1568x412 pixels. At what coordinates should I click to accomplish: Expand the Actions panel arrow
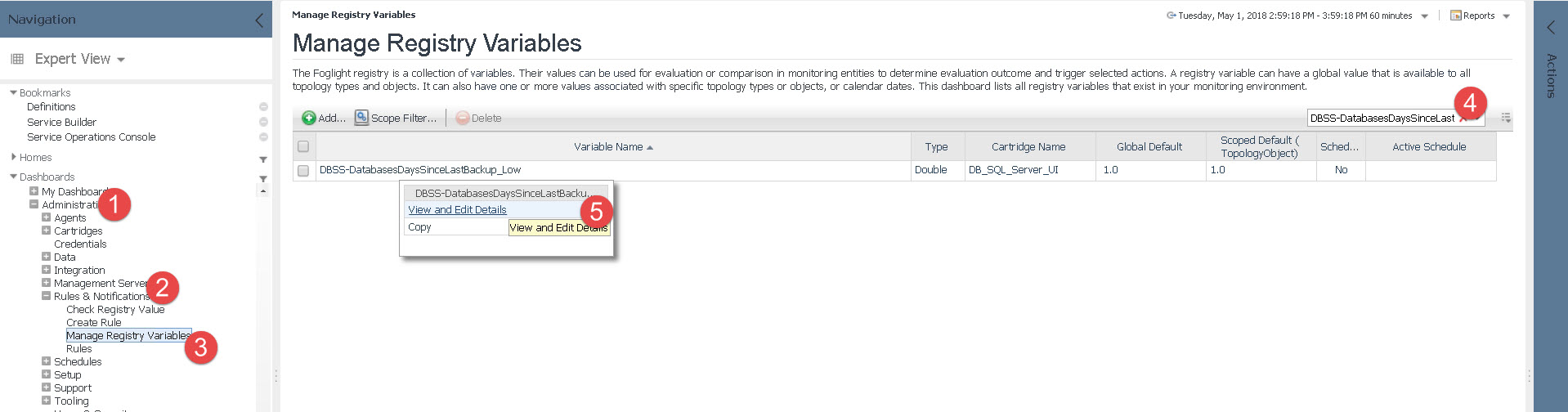pos(1550,28)
